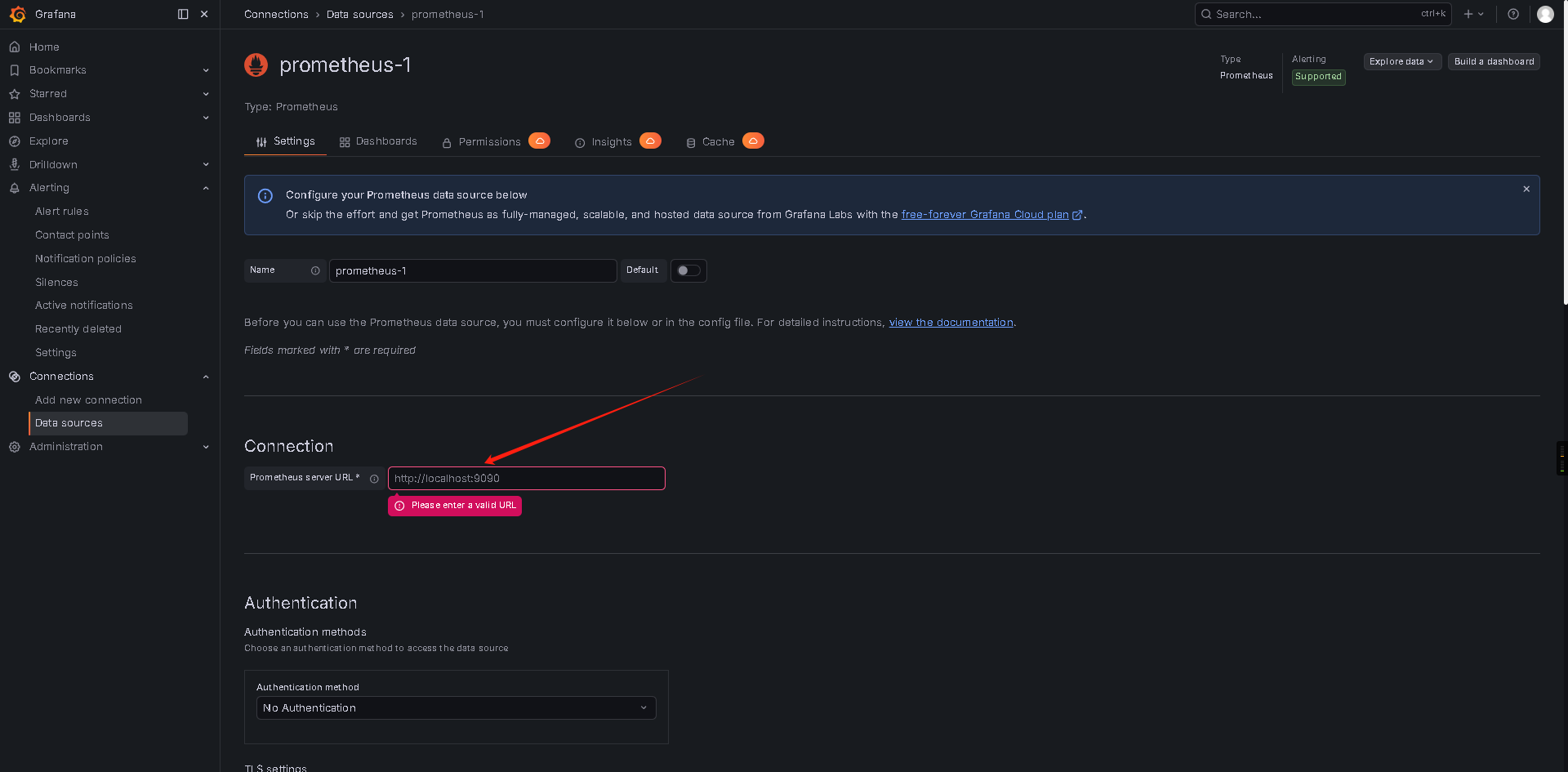Expand the Drilldown section chevron
This screenshot has height=772, width=1568.
click(206, 164)
